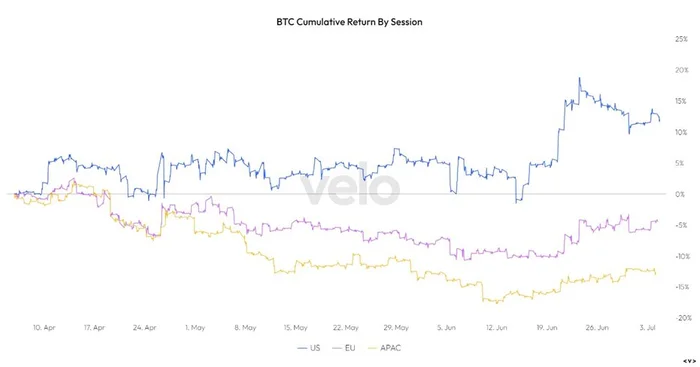Select the 19. Jun date label

547,328
